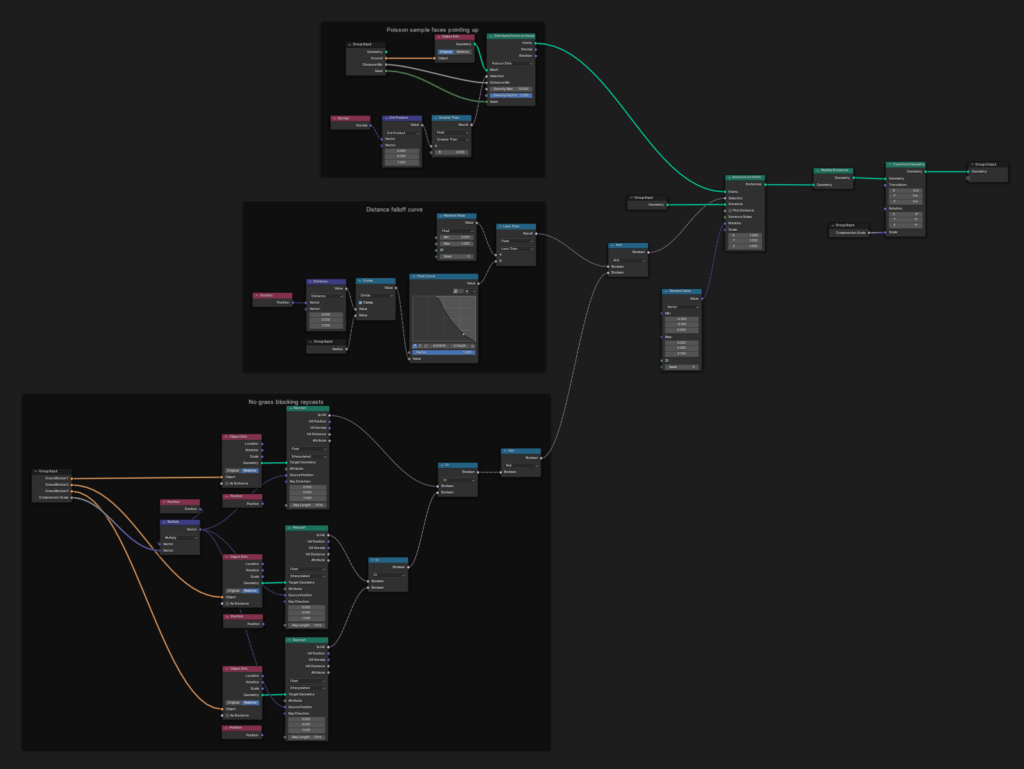Delete the selected Float Curve point

[x=472, y=346]
